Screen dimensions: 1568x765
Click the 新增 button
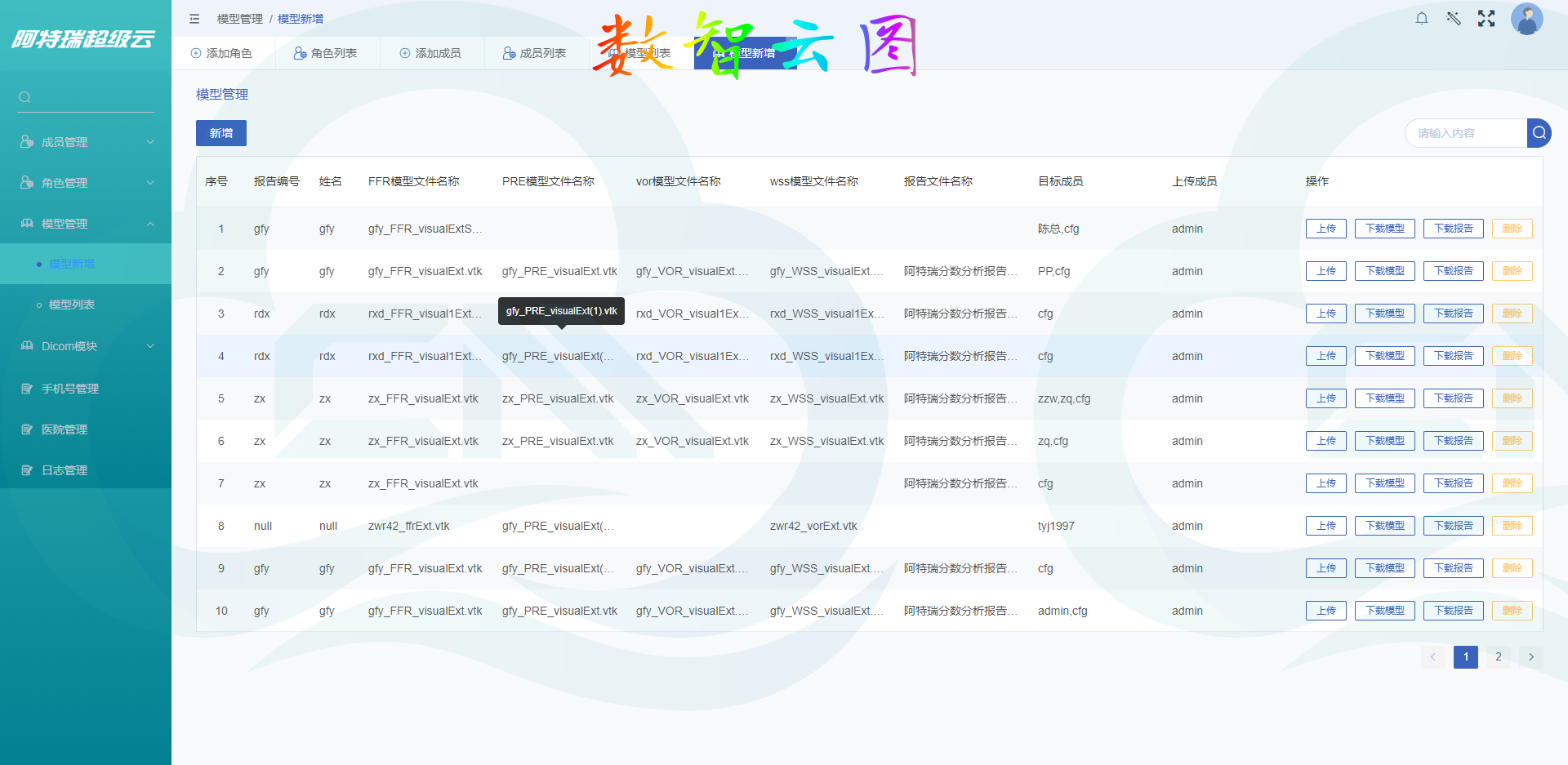pos(220,132)
